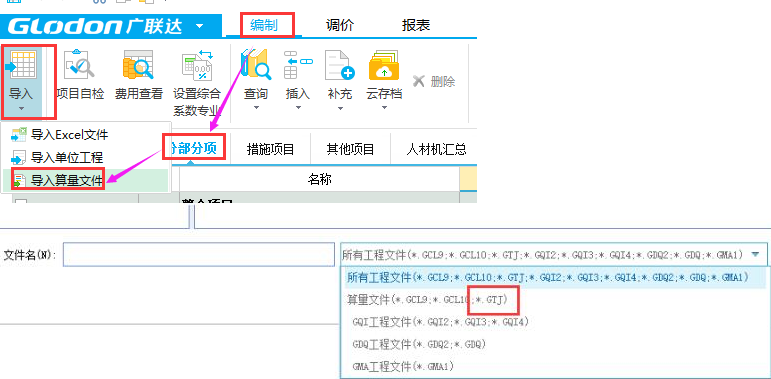
Task: Select 导入单位工程 menu entry
Action: coord(87,157)
